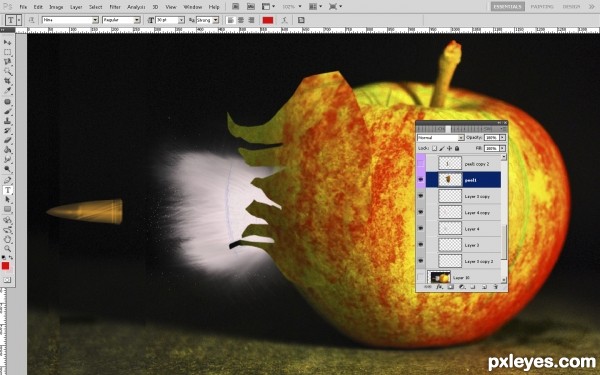Select the Zoom tool in toolbox
Screen dimensions: 600x375
click(7, 249)
